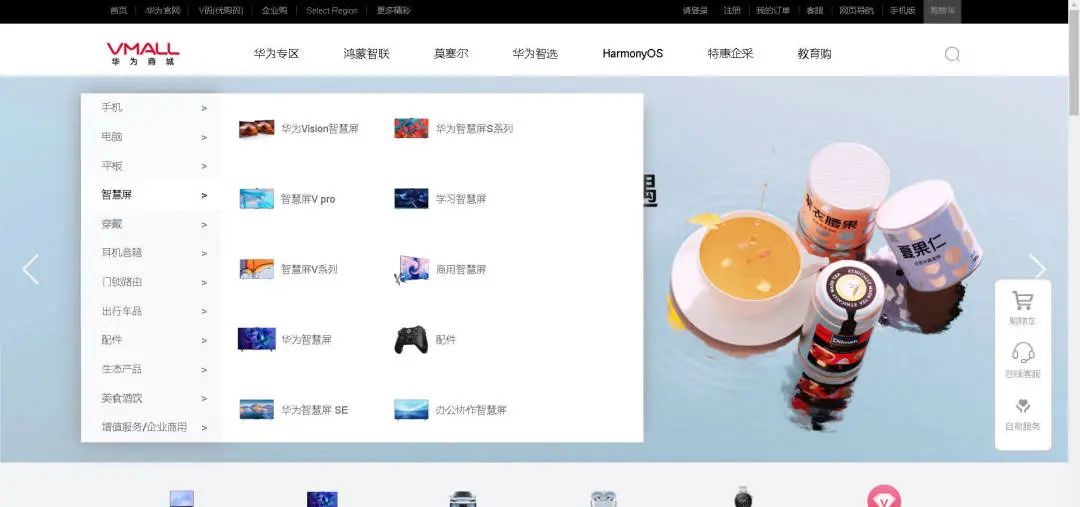Expand the 电脑 category arrow
Image resolution: width=1080 pixels, height=507 pixels.
coord(204,138)
